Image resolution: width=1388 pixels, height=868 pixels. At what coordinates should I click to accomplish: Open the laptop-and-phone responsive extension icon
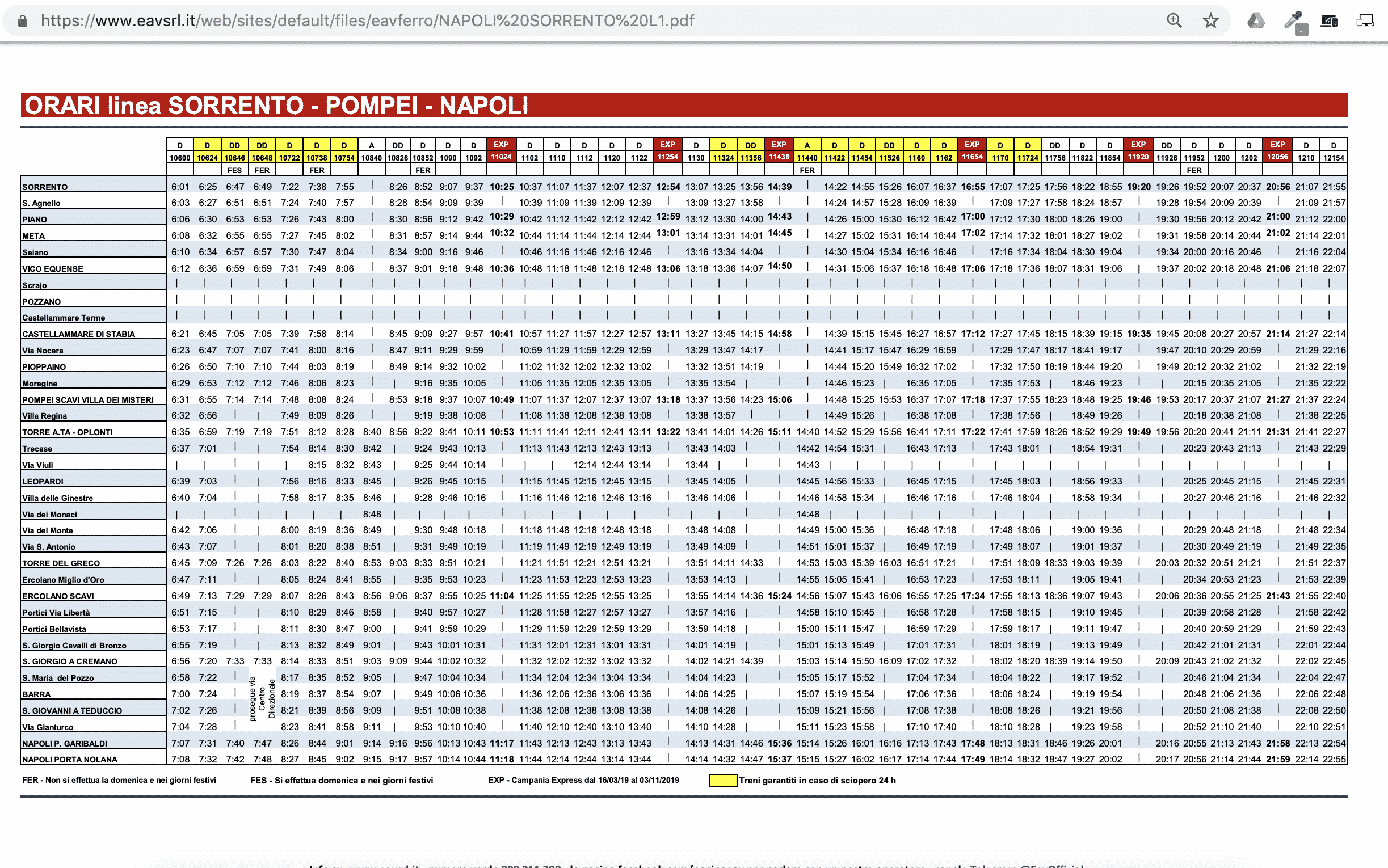(x=1330, y=21)
